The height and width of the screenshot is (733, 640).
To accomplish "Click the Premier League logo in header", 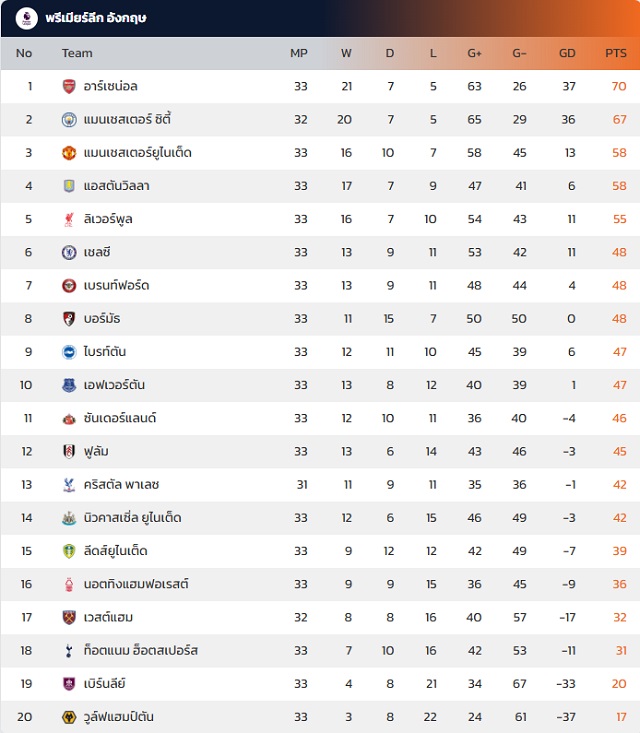I will pyautogui.click(x=27, y=17).
